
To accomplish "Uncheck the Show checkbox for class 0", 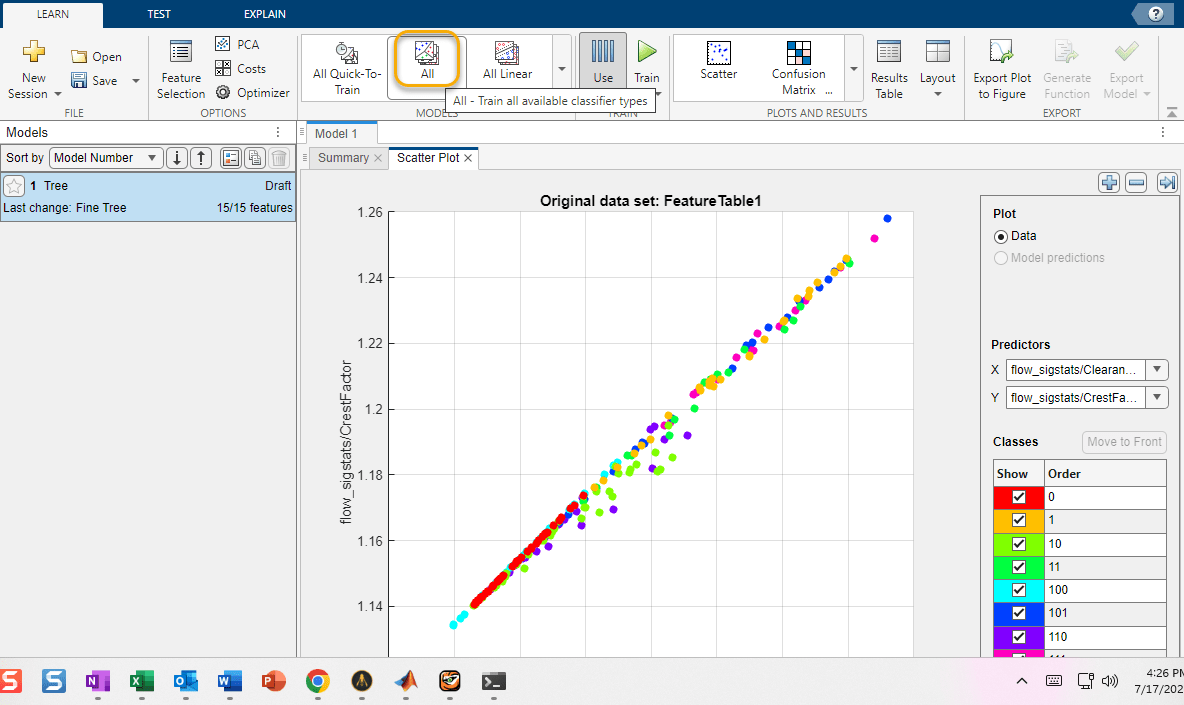I will 1019,497.
